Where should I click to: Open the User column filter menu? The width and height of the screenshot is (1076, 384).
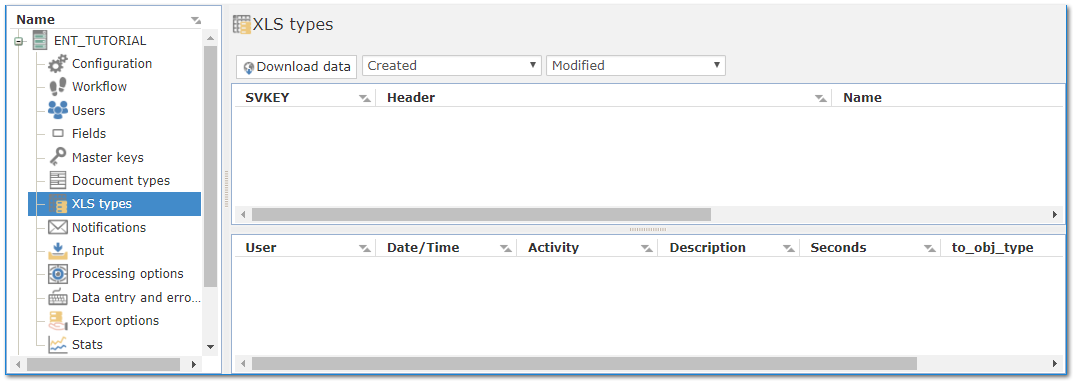(x=364, y=249)
